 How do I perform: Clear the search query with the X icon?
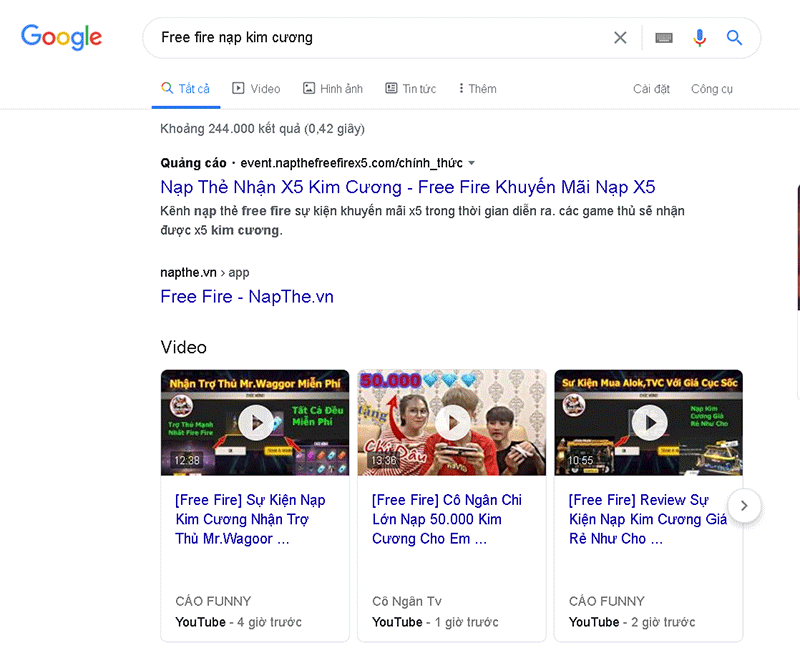click(620, 37)
